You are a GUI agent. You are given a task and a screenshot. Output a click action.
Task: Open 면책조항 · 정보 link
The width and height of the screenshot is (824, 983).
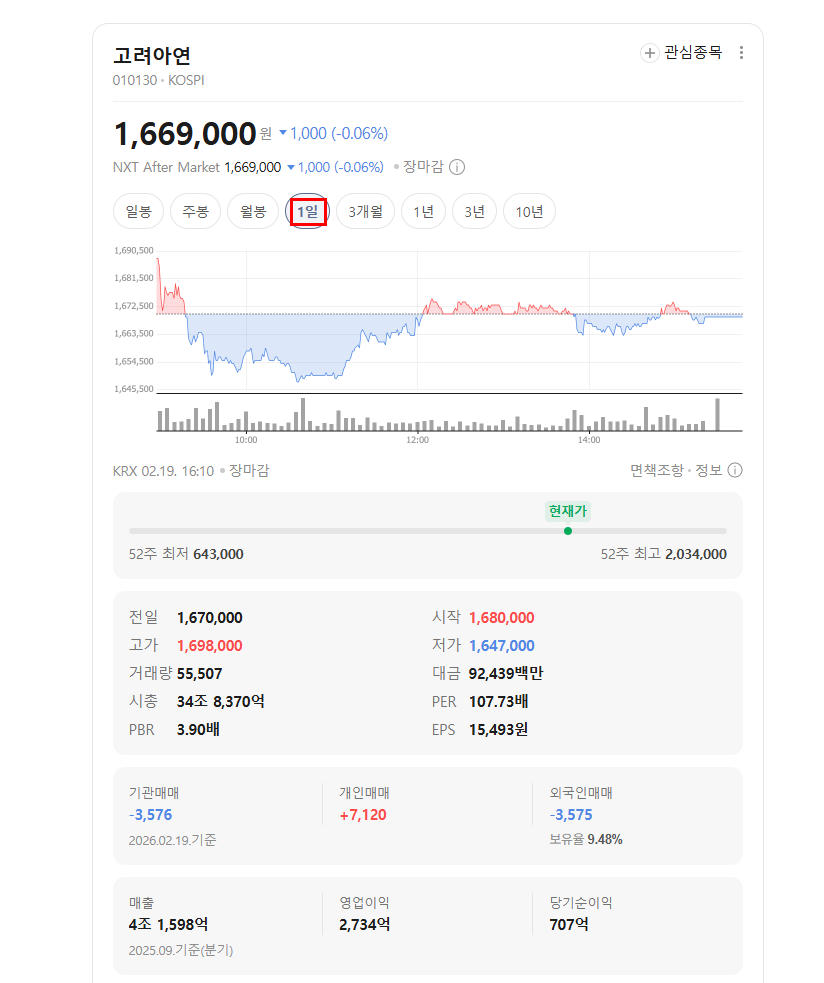coord(676,470)
